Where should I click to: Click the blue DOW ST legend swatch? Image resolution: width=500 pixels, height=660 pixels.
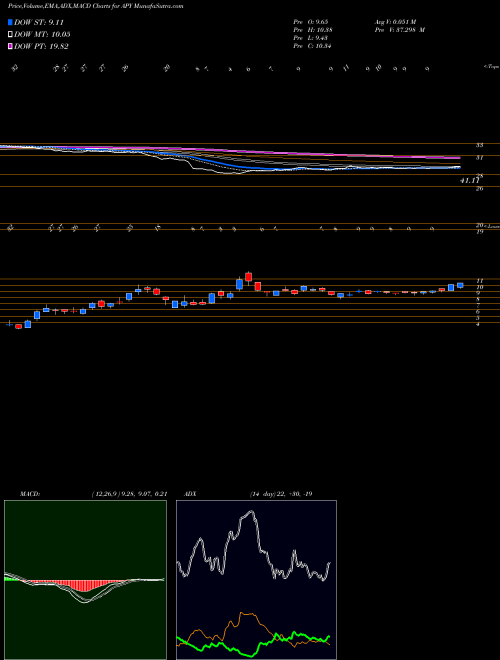(10, 22)
